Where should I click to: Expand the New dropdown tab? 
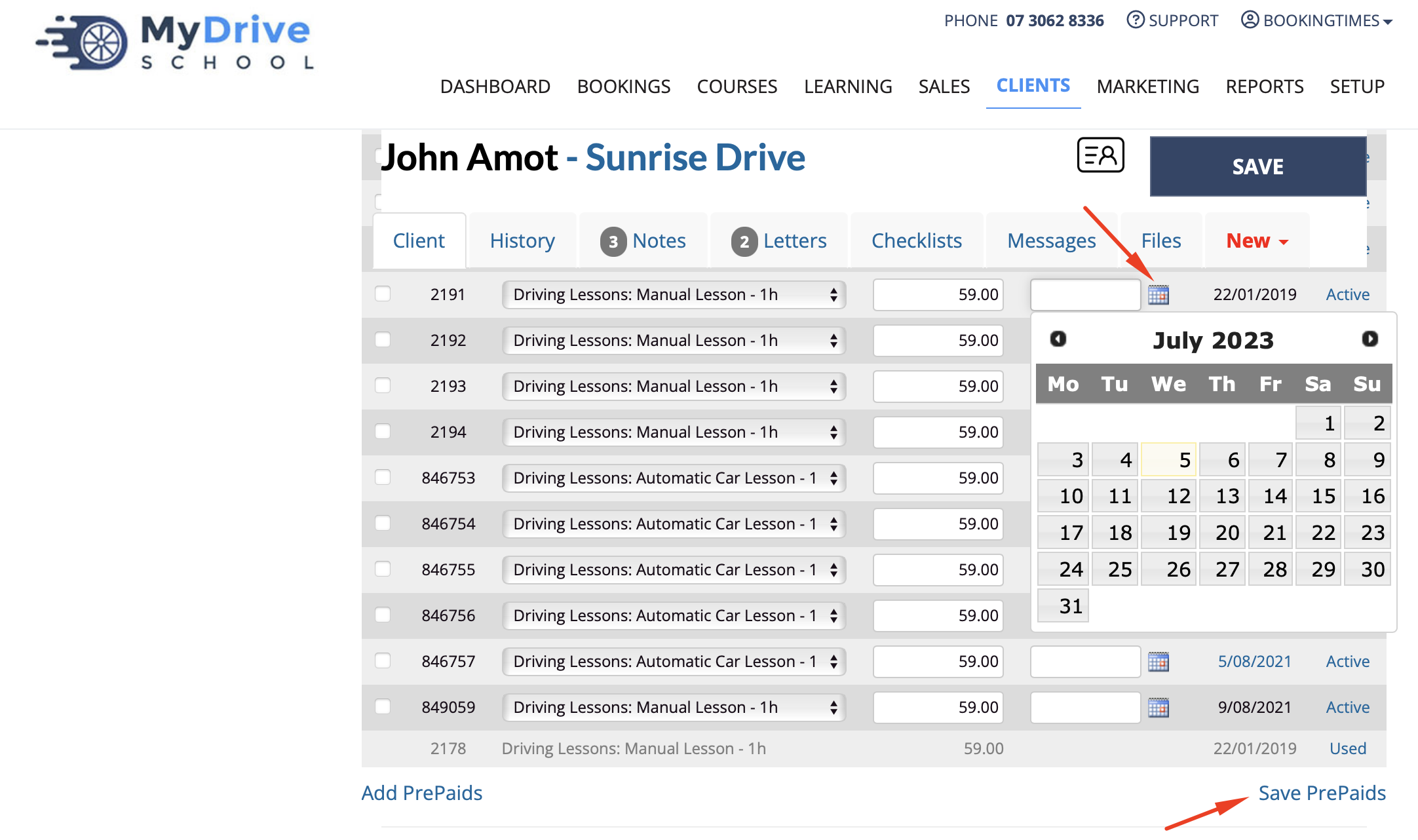point(1257,241)
